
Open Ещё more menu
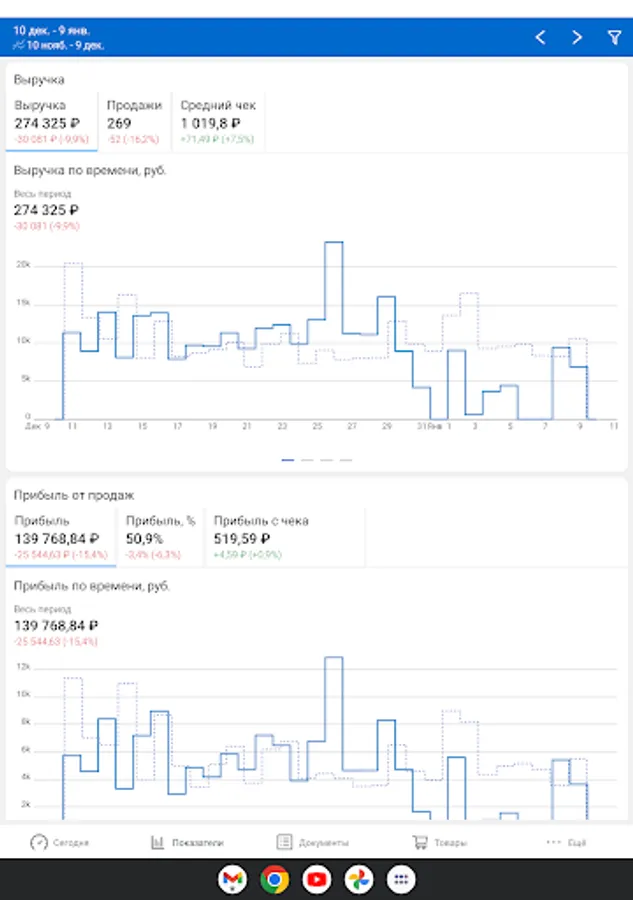(566, 842)
